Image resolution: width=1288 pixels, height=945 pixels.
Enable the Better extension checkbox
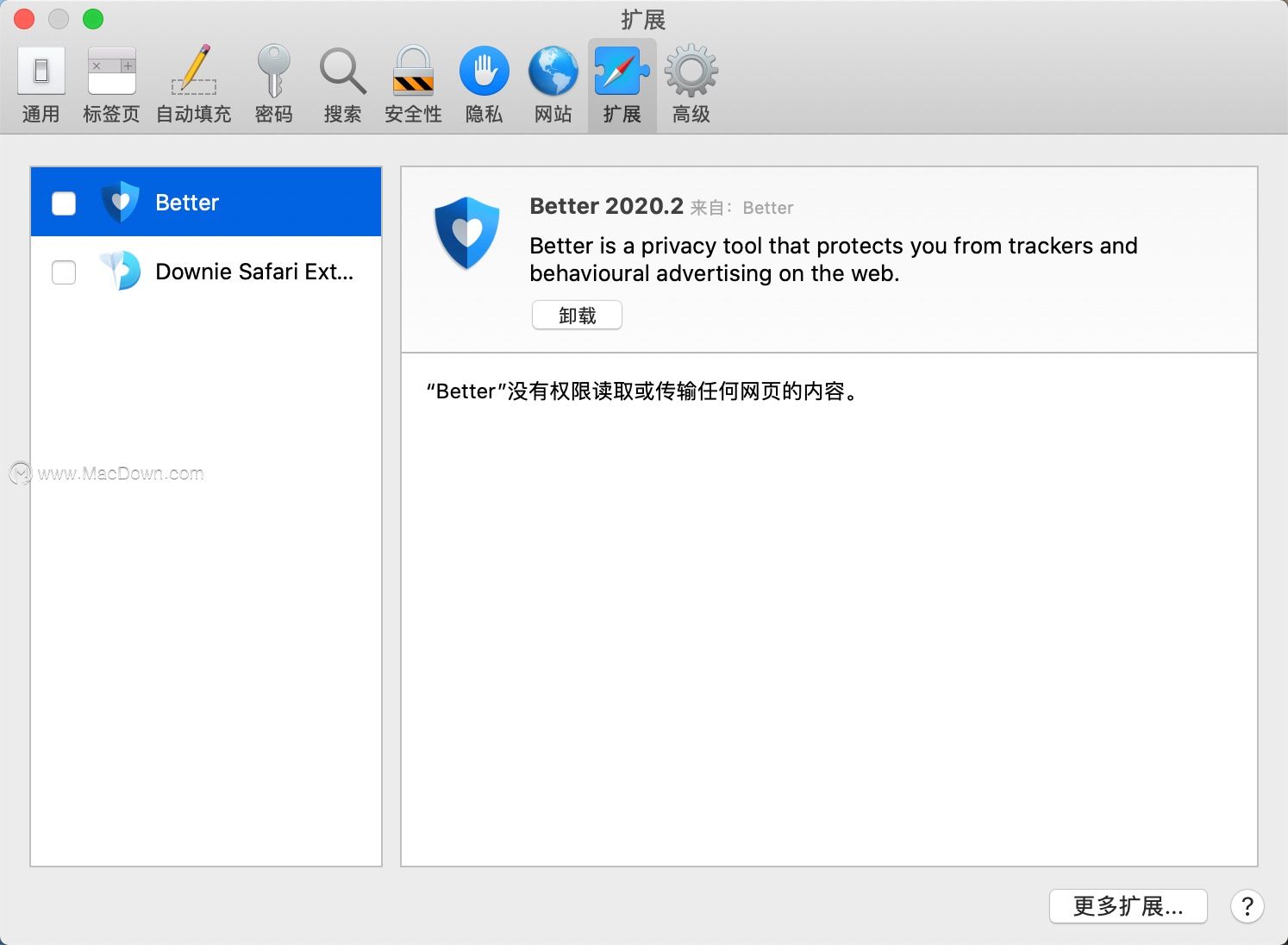pos(64,203)
